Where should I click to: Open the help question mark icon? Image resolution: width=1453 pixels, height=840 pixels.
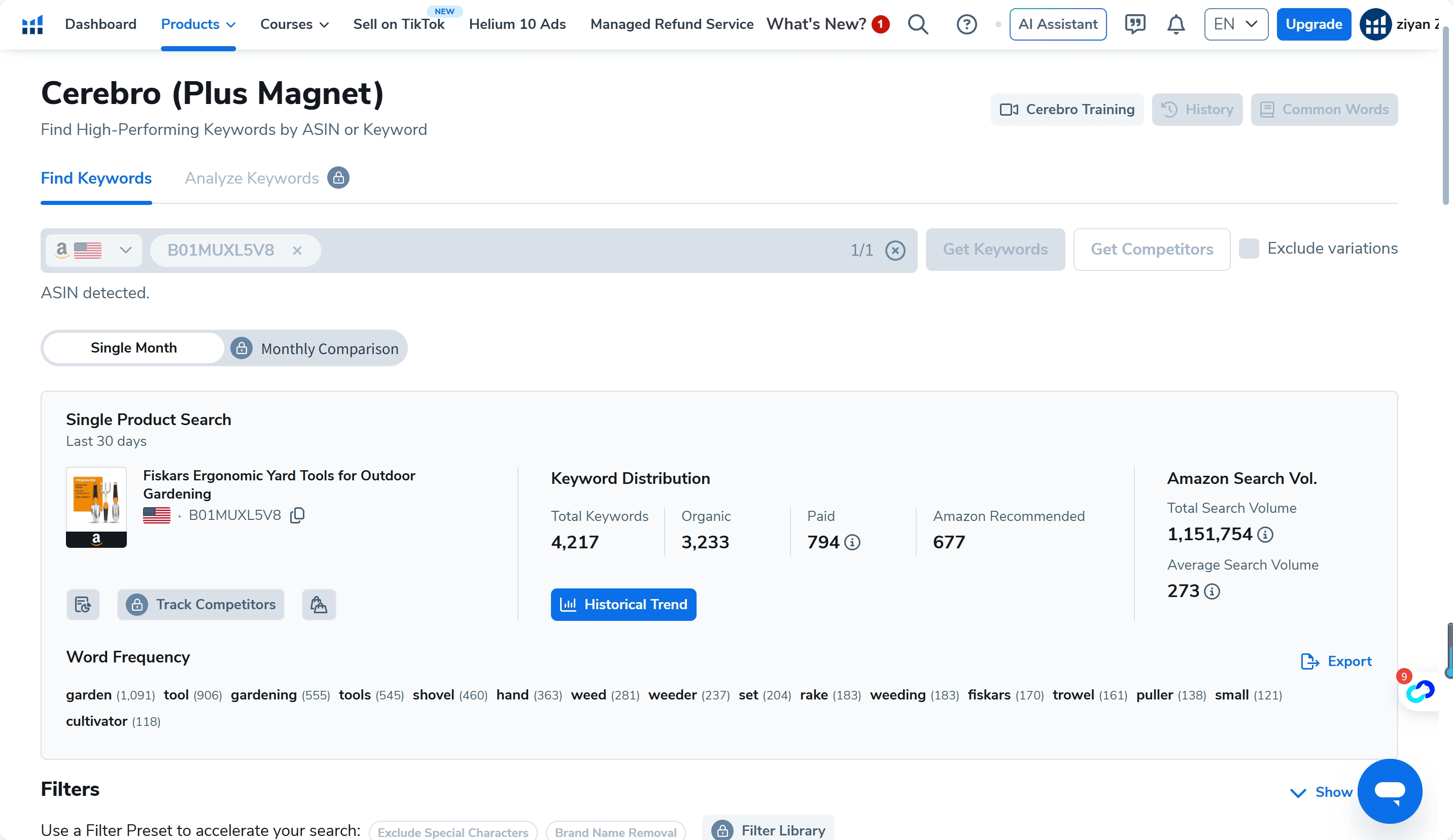click(x=966, y=24)
